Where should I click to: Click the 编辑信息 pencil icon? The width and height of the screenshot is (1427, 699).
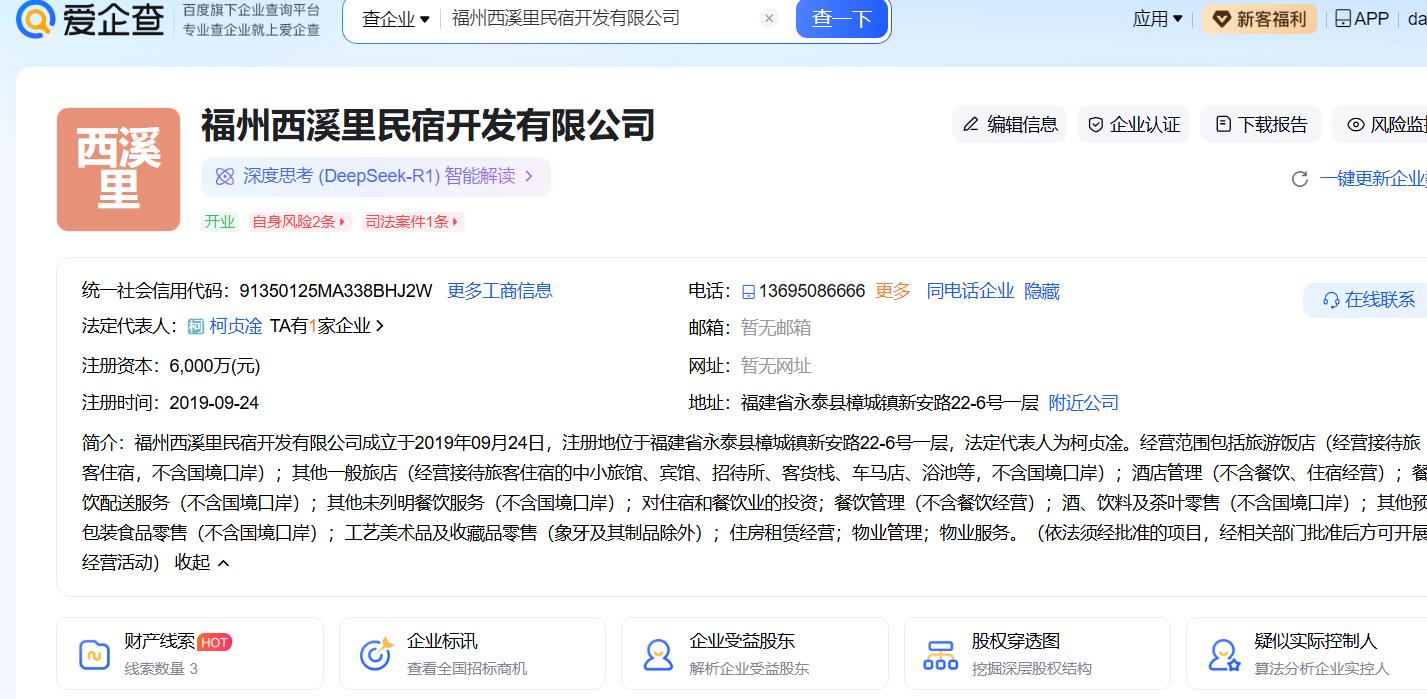point(970,124)
